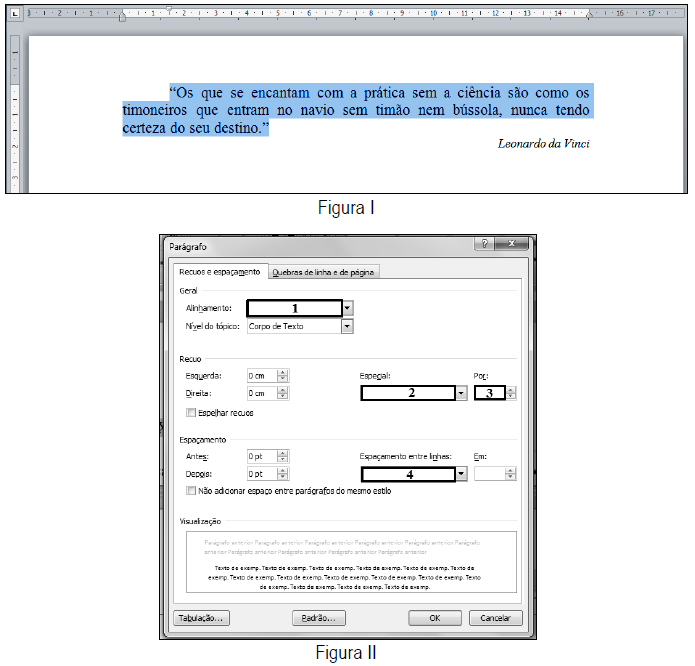
Task: Expand the Nível do tópico dropdown
Action: [x=347, y=326]
